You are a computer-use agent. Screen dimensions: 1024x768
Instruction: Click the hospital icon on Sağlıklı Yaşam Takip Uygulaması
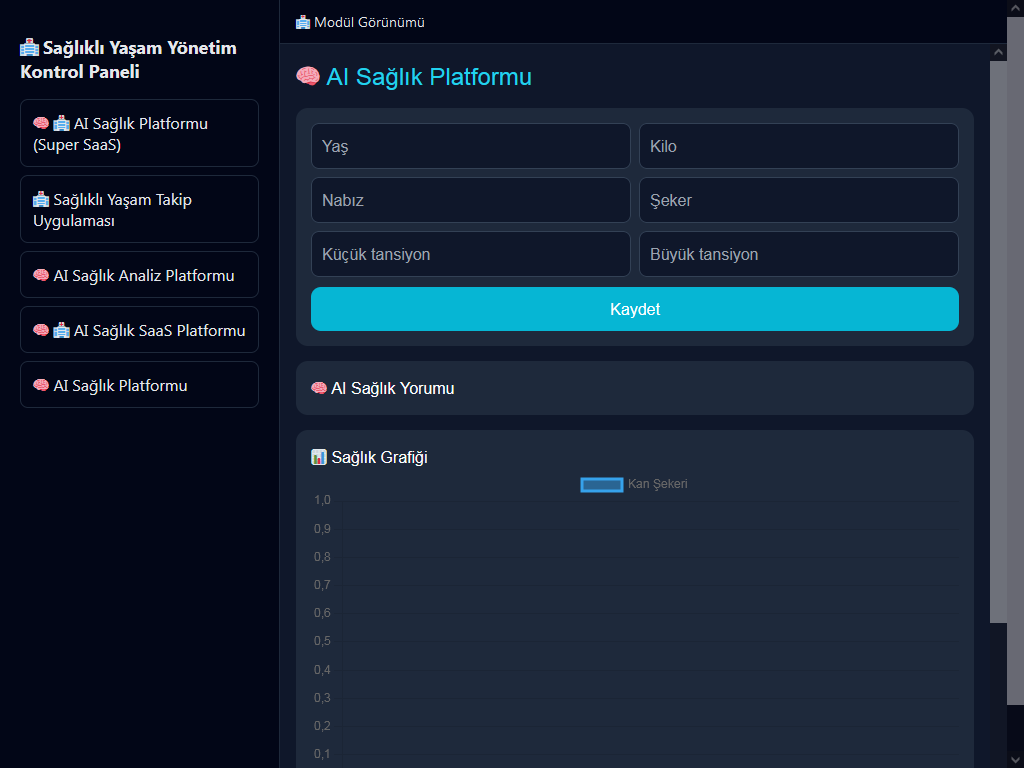[41, 199]
